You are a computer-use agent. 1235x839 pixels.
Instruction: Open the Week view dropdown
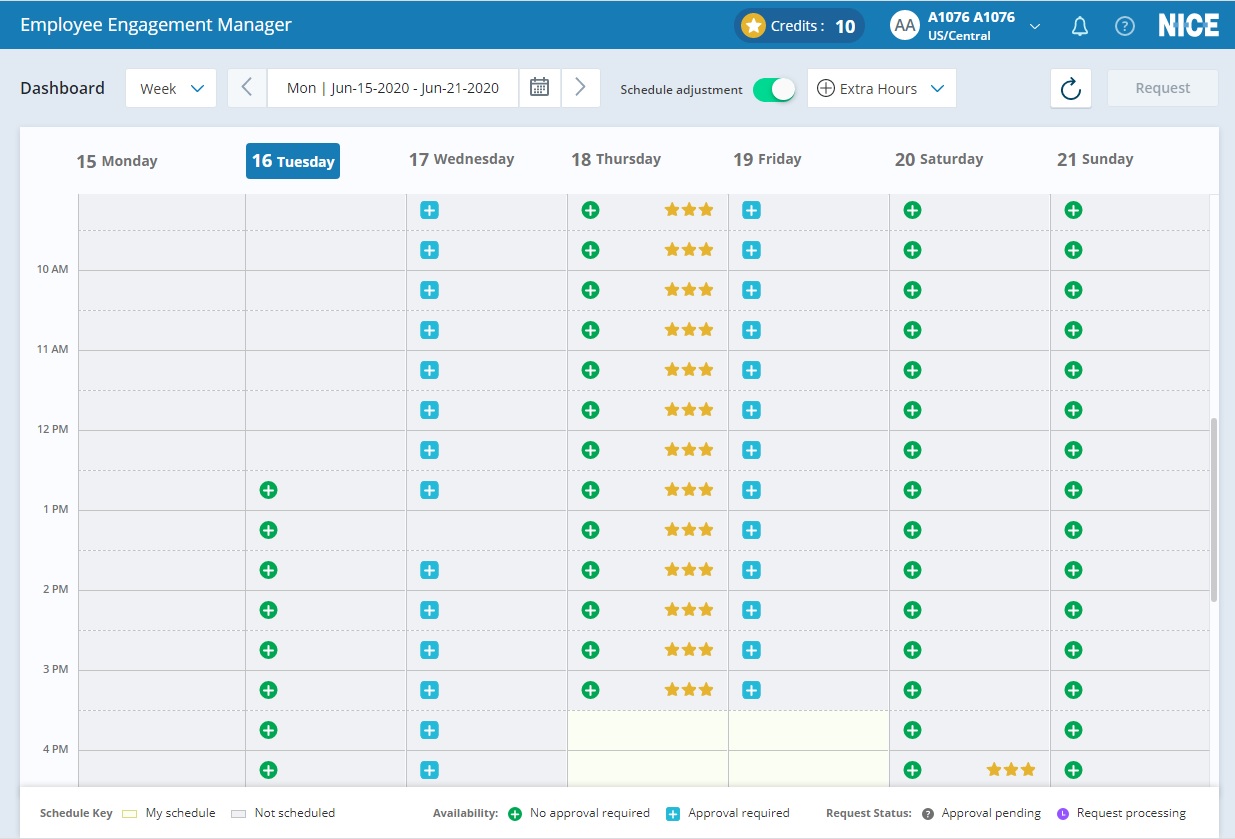click(171, 88)
